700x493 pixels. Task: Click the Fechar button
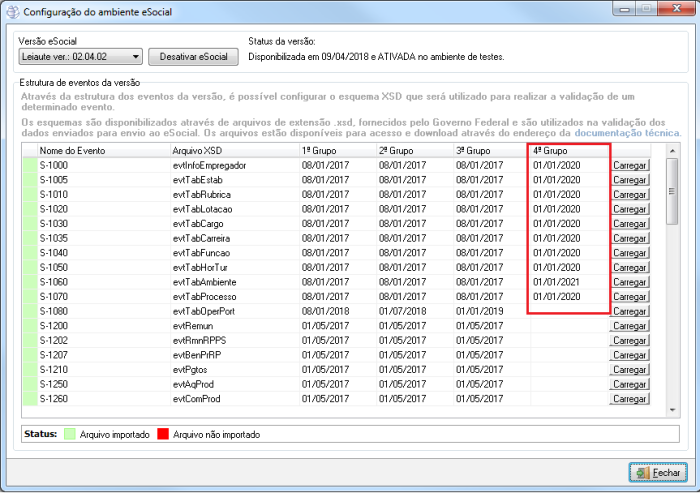coord(656,471)
